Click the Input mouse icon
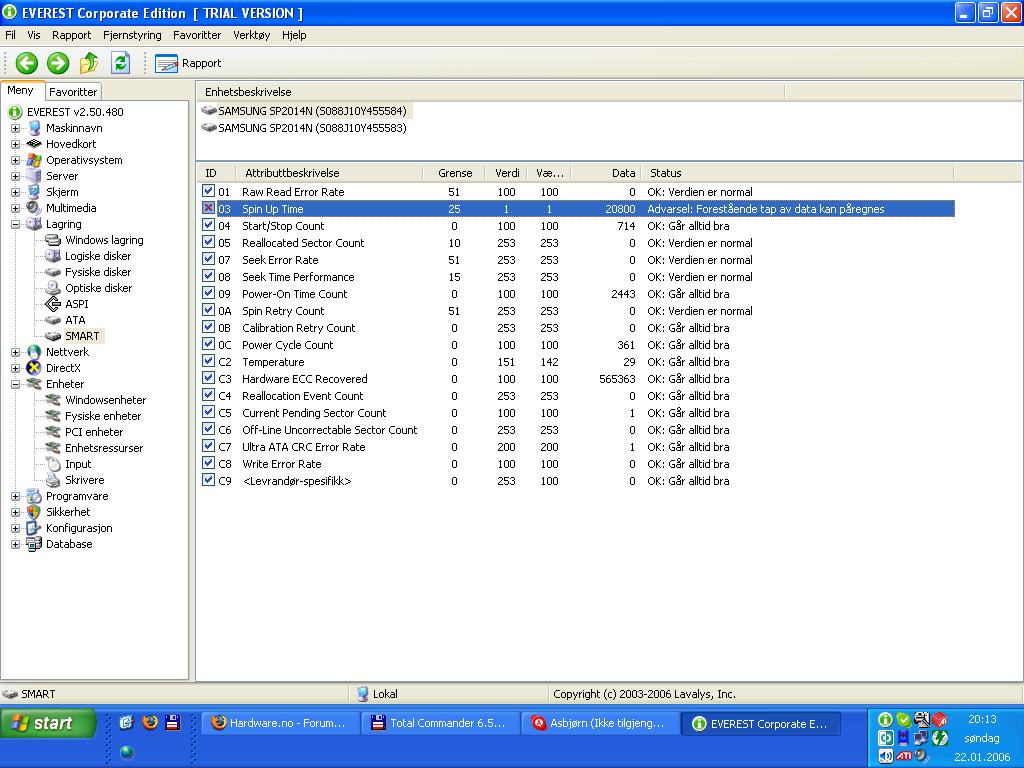 (53, 464)
